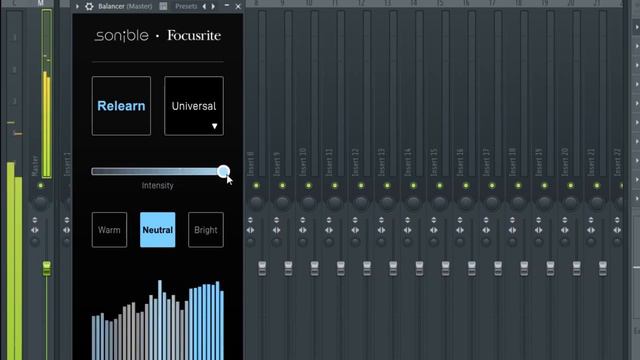Viewport: 640px width, 360px height.
Task: Adjust the Master track pan knob
Action: click(40, 202)
